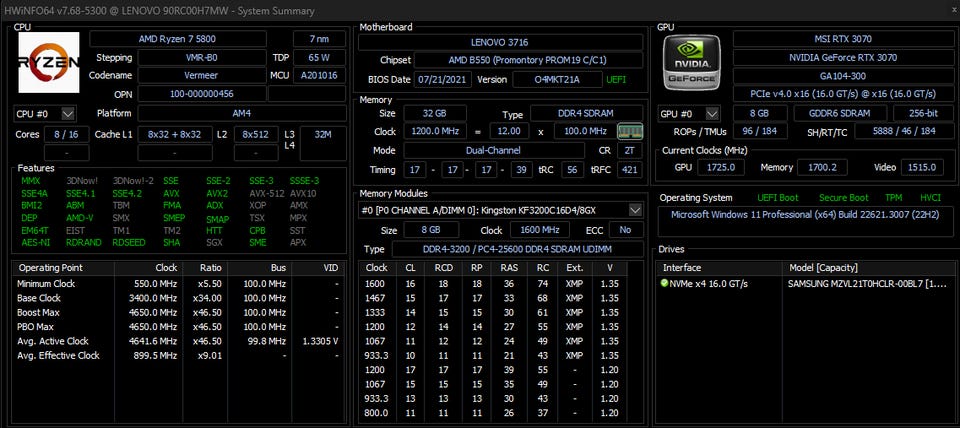Select the Avg. Effective Clock row

(x=178, y=356)
